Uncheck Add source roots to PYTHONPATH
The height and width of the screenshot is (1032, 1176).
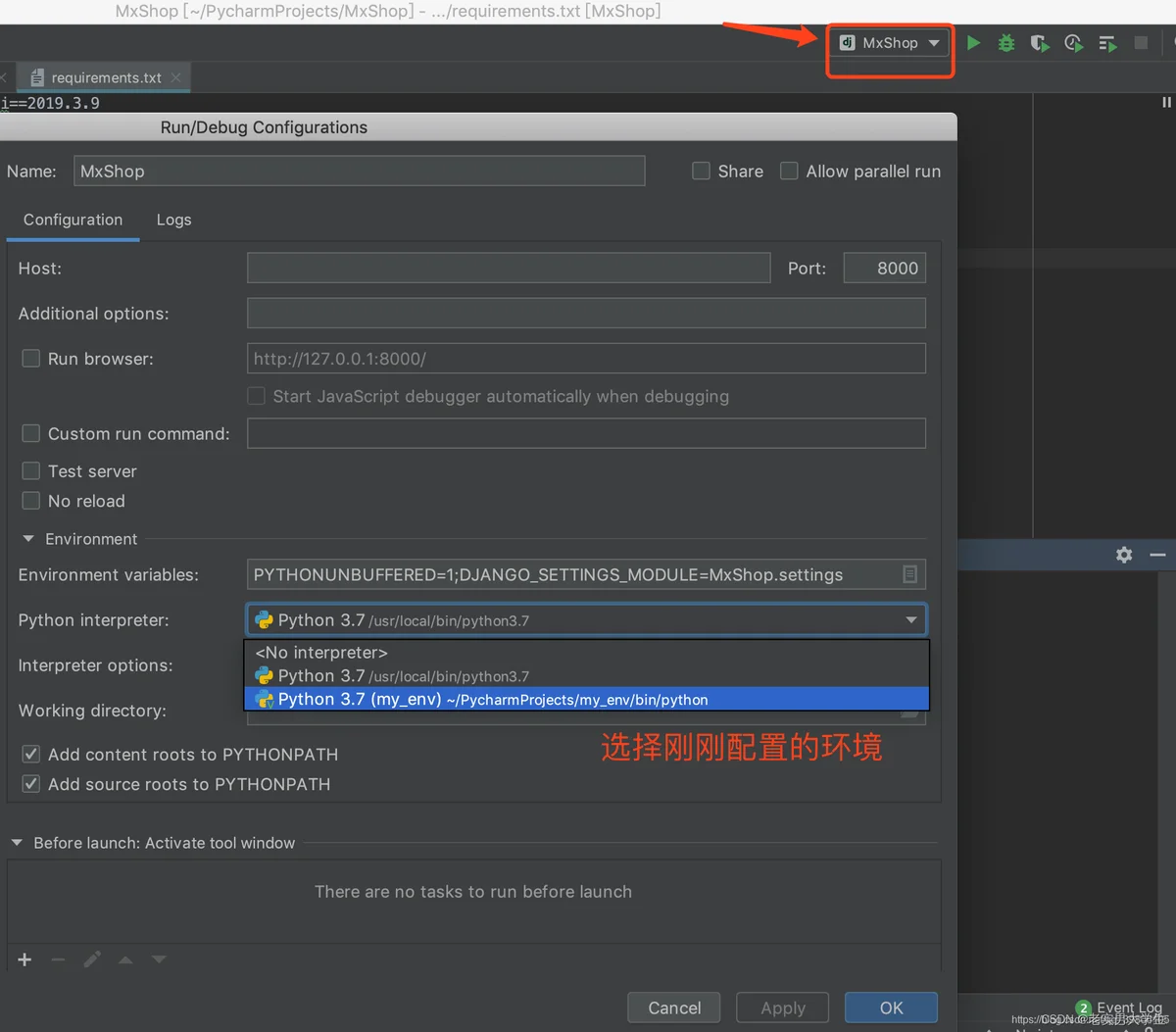tap(31, 784)
